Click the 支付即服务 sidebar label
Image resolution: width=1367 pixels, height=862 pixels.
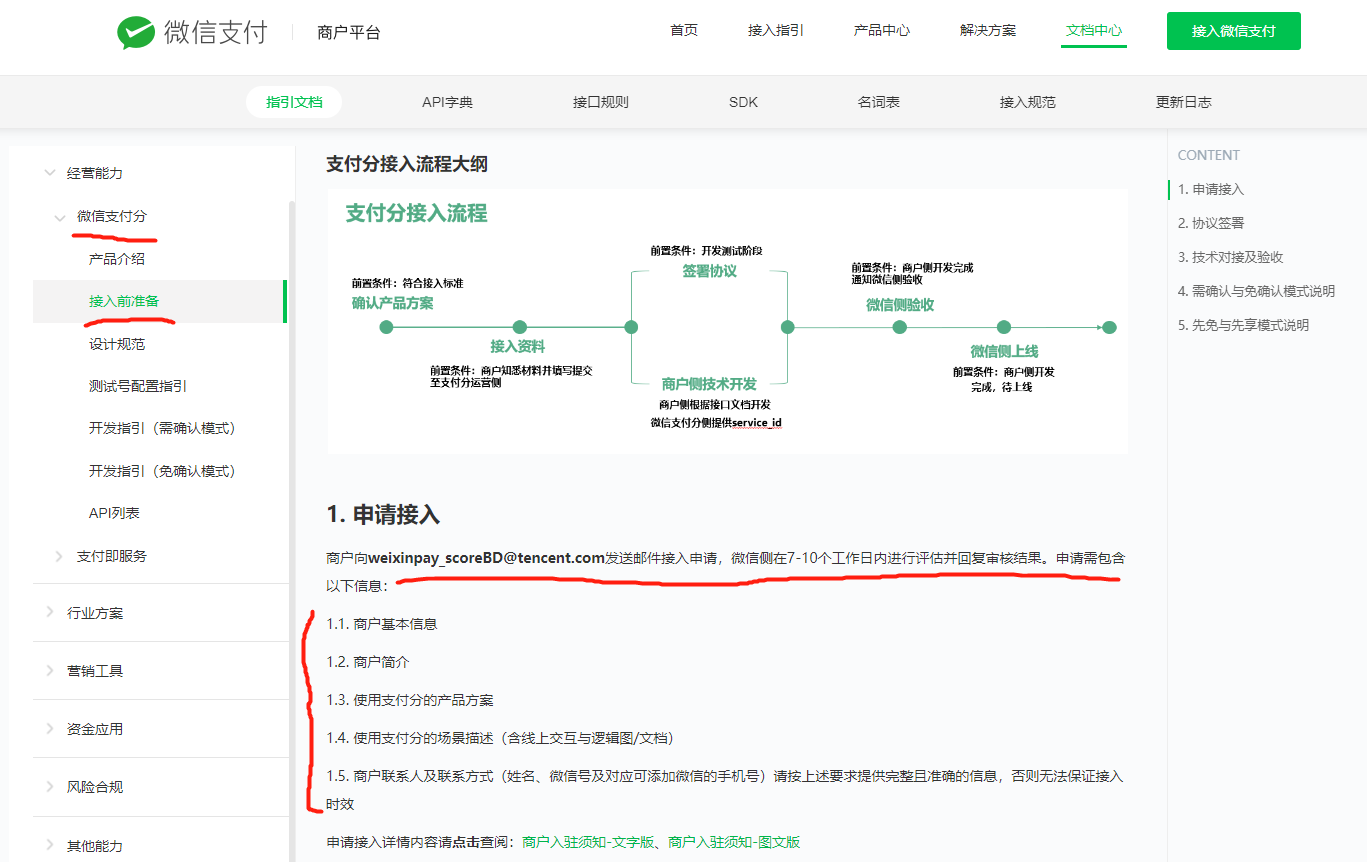click(112, 556)
